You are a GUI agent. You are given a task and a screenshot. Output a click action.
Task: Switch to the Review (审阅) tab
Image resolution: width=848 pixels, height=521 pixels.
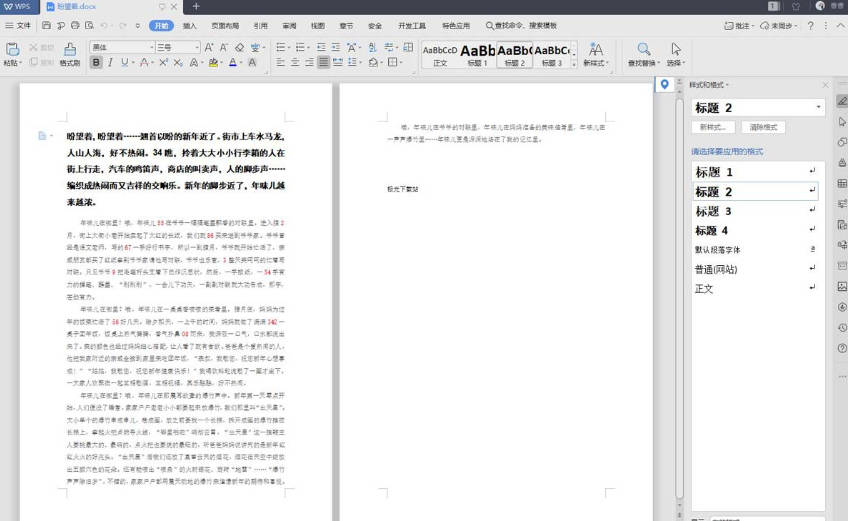(x=289, y=25)
